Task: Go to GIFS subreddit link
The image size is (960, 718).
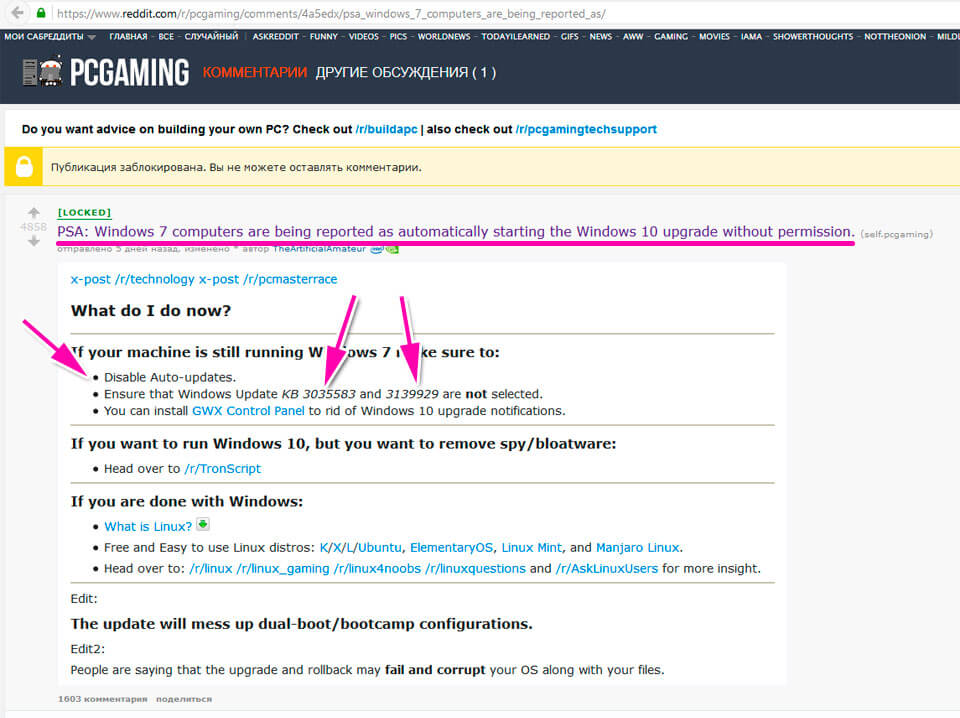Action: click(569, 37)
